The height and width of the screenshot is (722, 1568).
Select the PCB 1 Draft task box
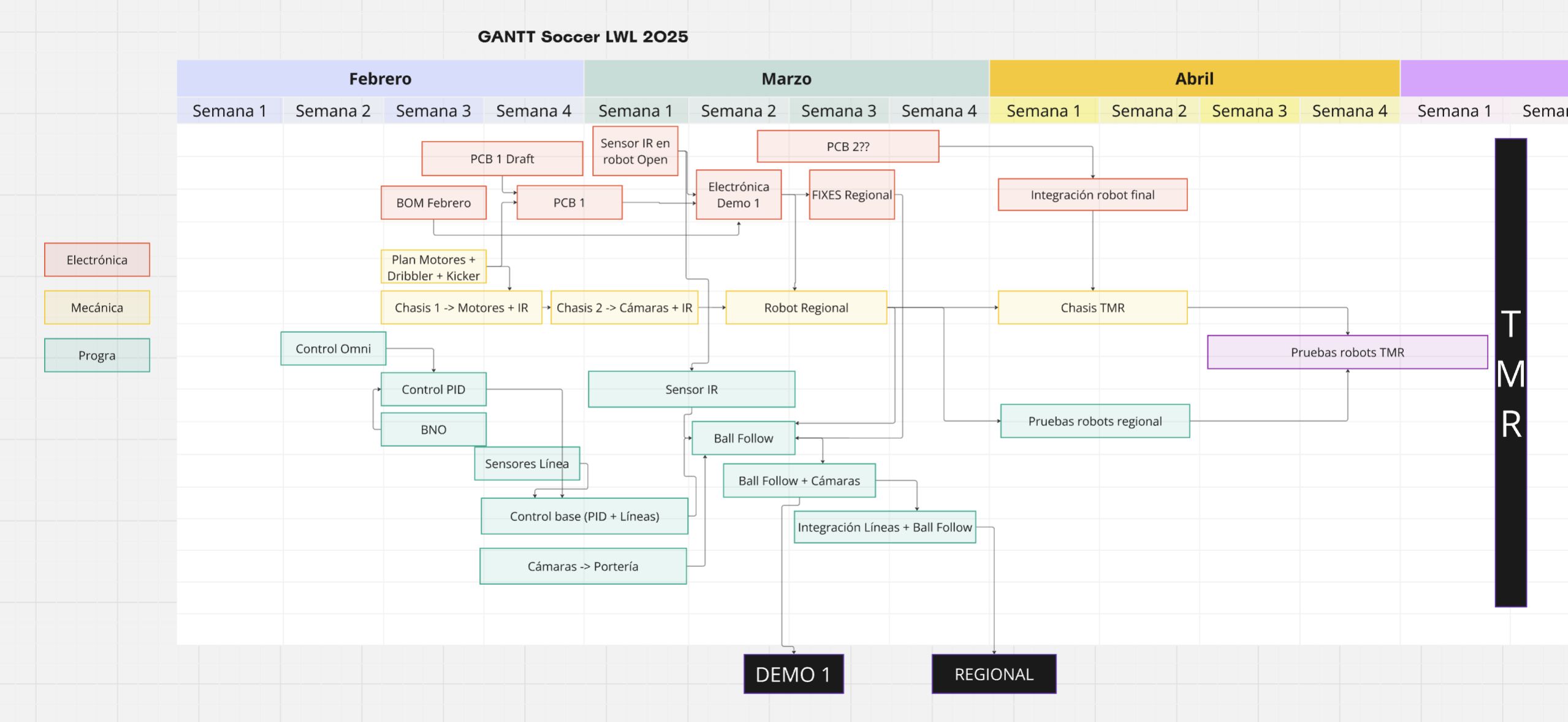(502, 159)
